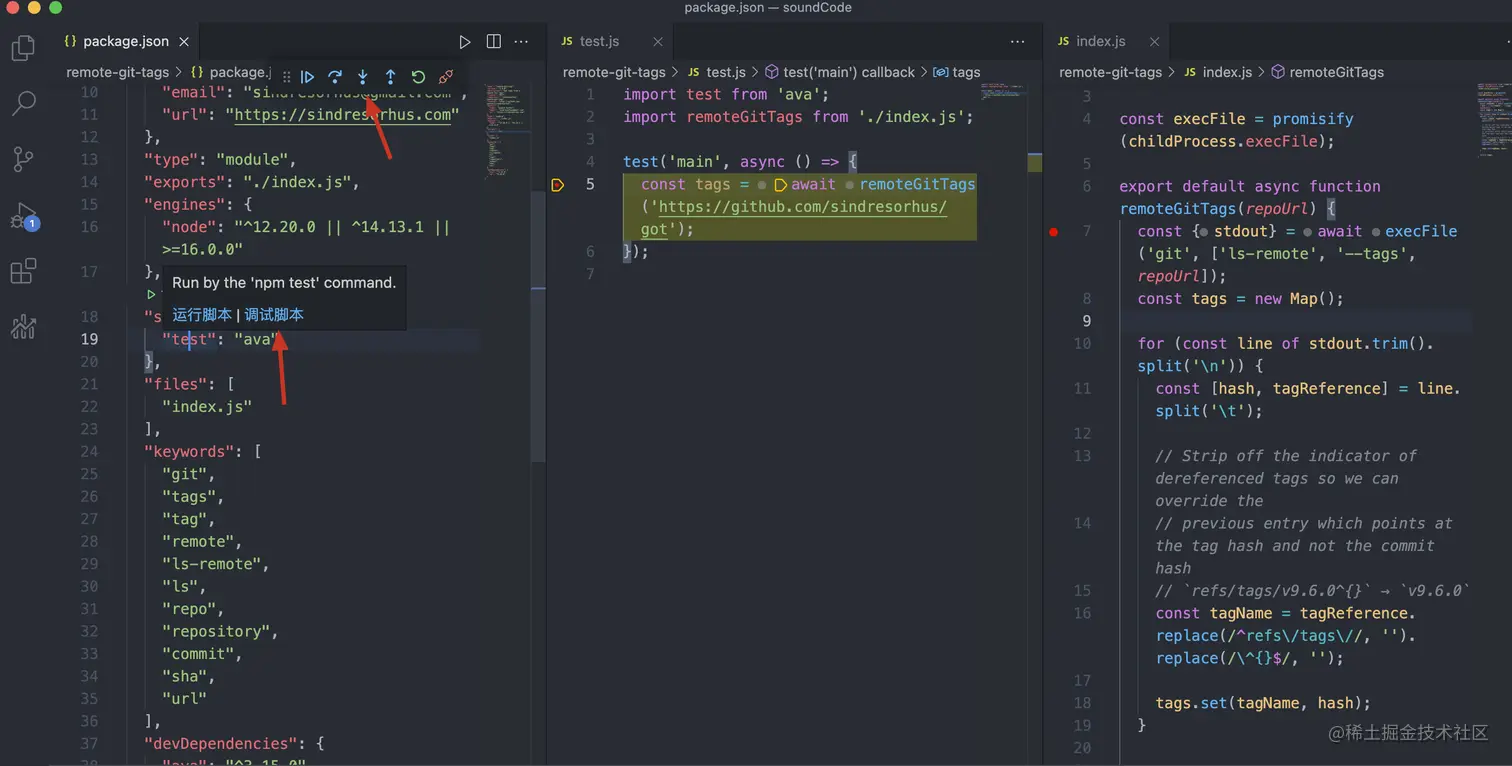
Task: Click the import remoteGitTags line in test.js
Action: [798, 117]
